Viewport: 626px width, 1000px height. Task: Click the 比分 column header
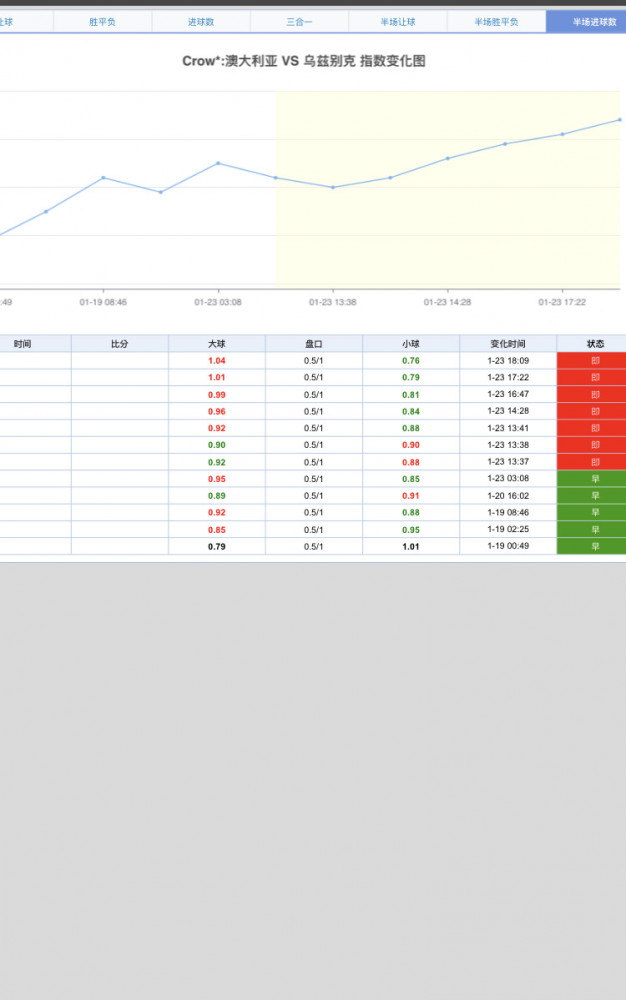(120, 344)
